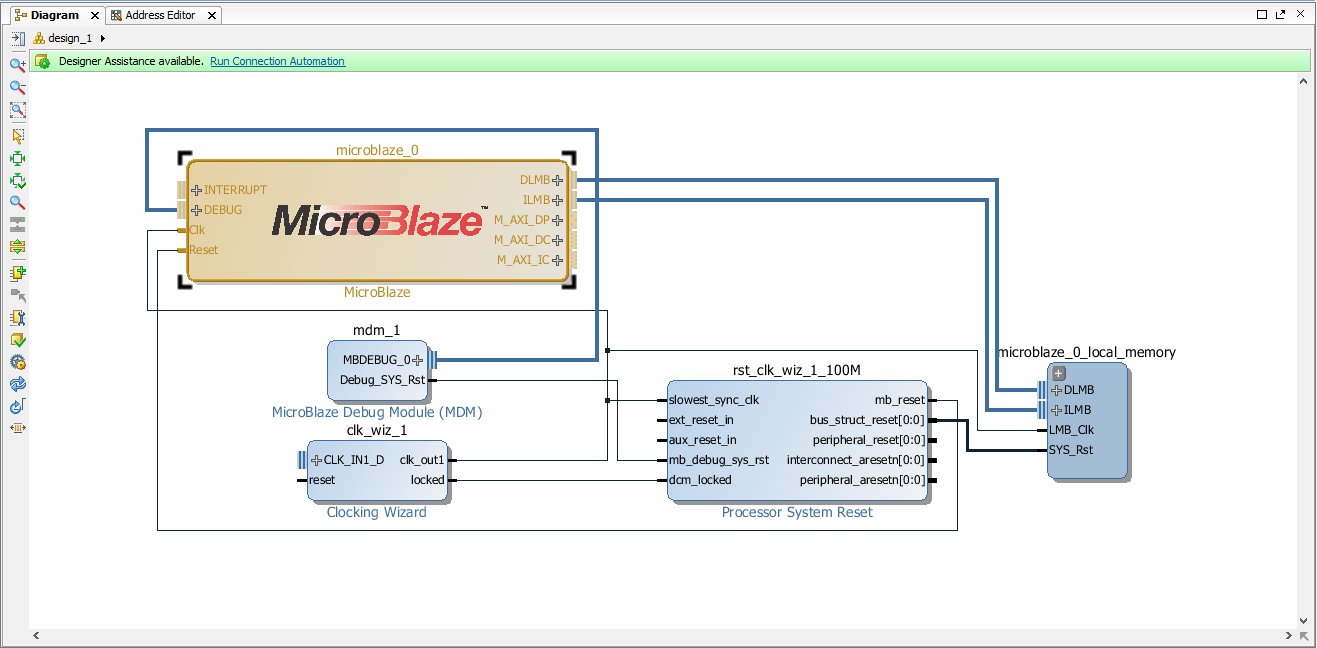1317x648 pixels.
Task: Activate the Select Area tool
Action: (x=17, y=135)
